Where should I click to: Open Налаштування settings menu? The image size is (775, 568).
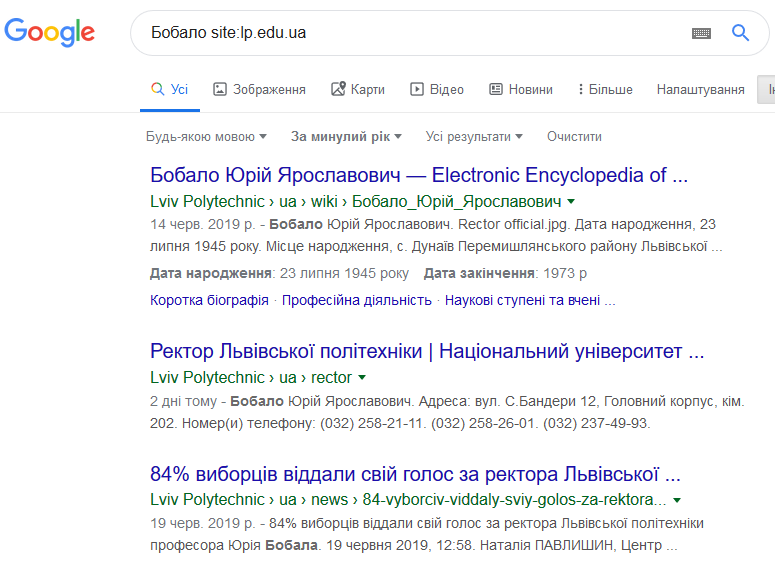[x=700, y=89]
